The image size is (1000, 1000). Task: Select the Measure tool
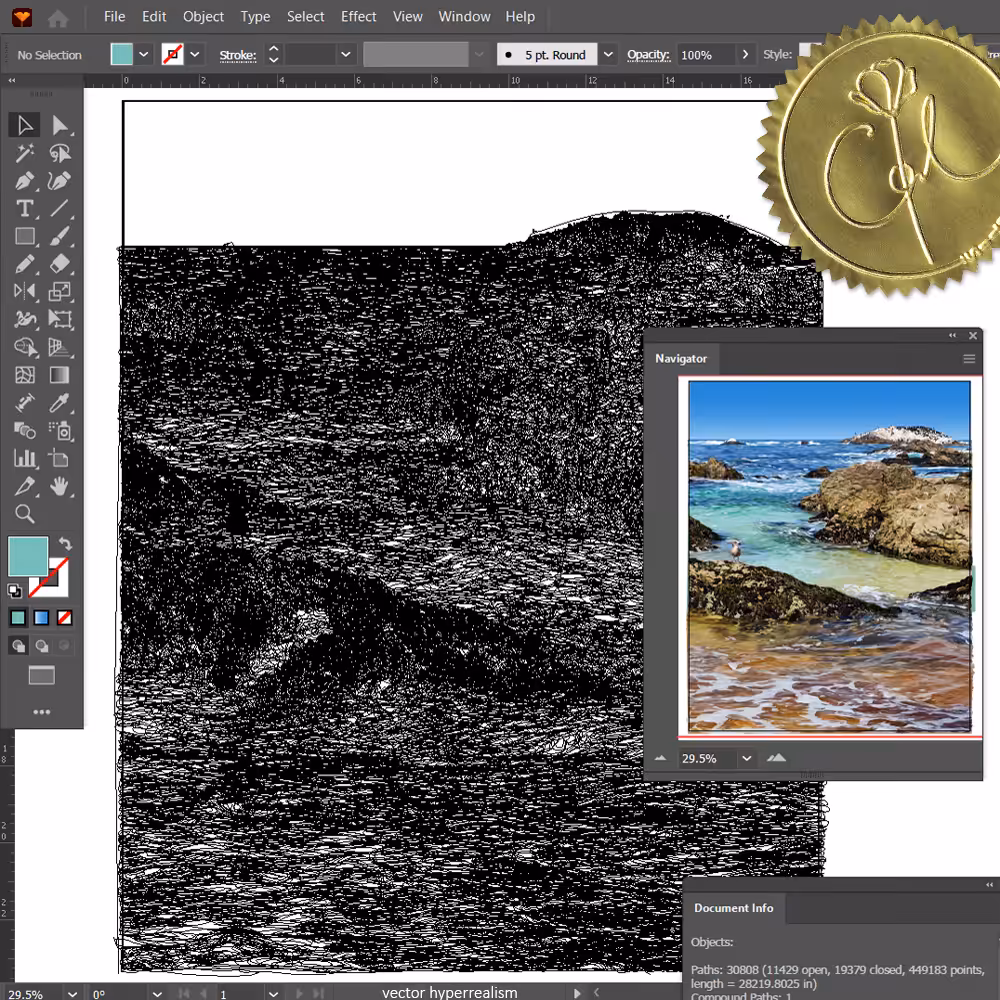(x=24, y=403)
